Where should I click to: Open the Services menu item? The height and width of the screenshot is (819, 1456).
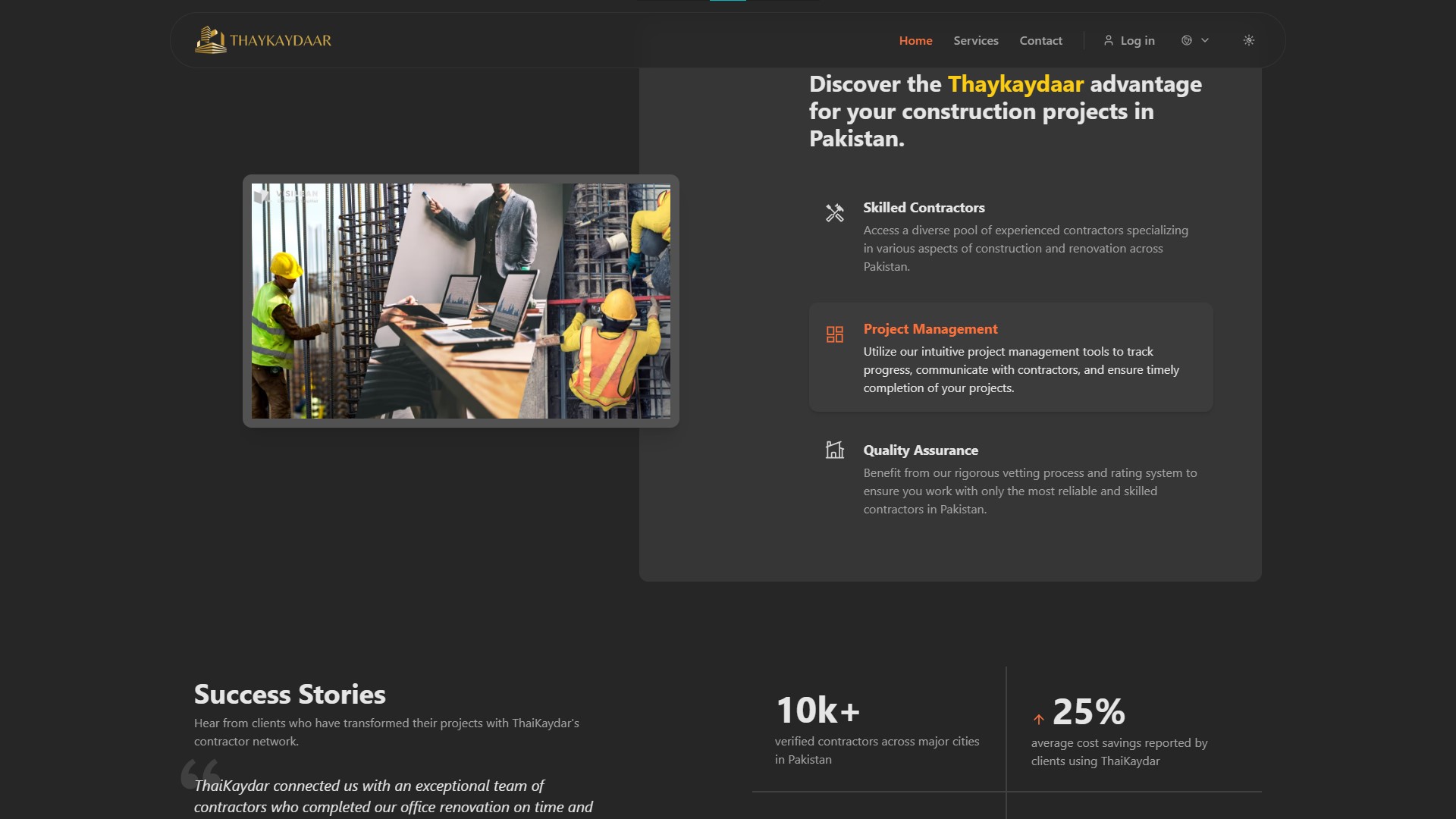pos(975,40)
